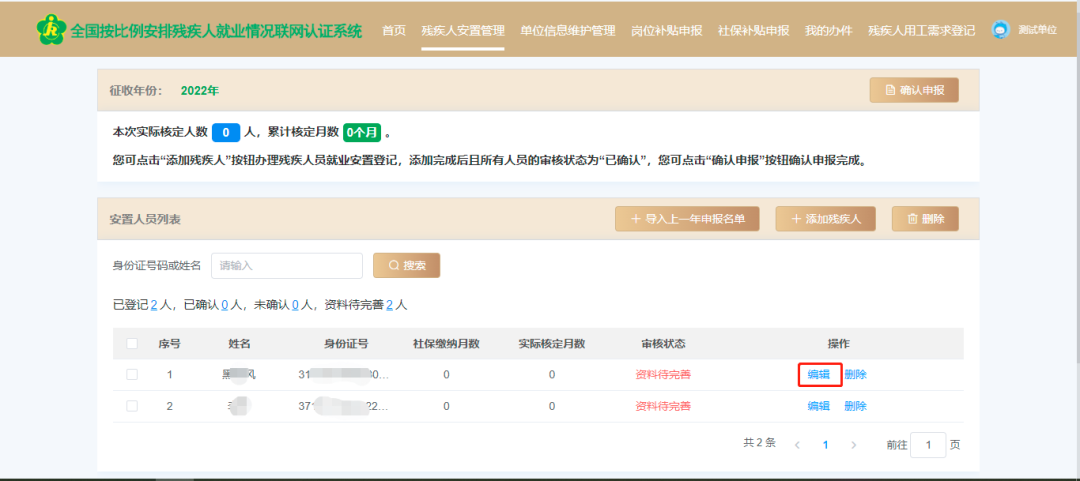This screenshot has width=1080, height=481.
Task: Toggle the select-all checkbox in table header
Action: coord(132,344)
